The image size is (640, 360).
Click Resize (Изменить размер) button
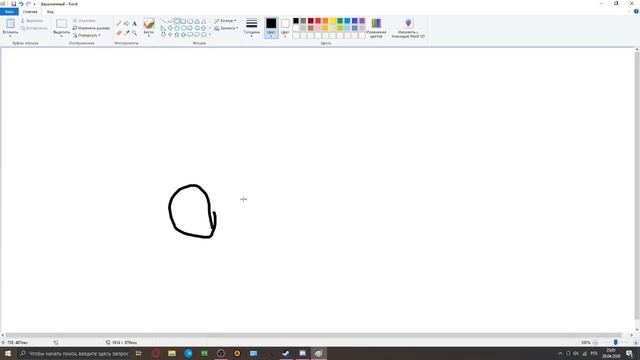91,28
